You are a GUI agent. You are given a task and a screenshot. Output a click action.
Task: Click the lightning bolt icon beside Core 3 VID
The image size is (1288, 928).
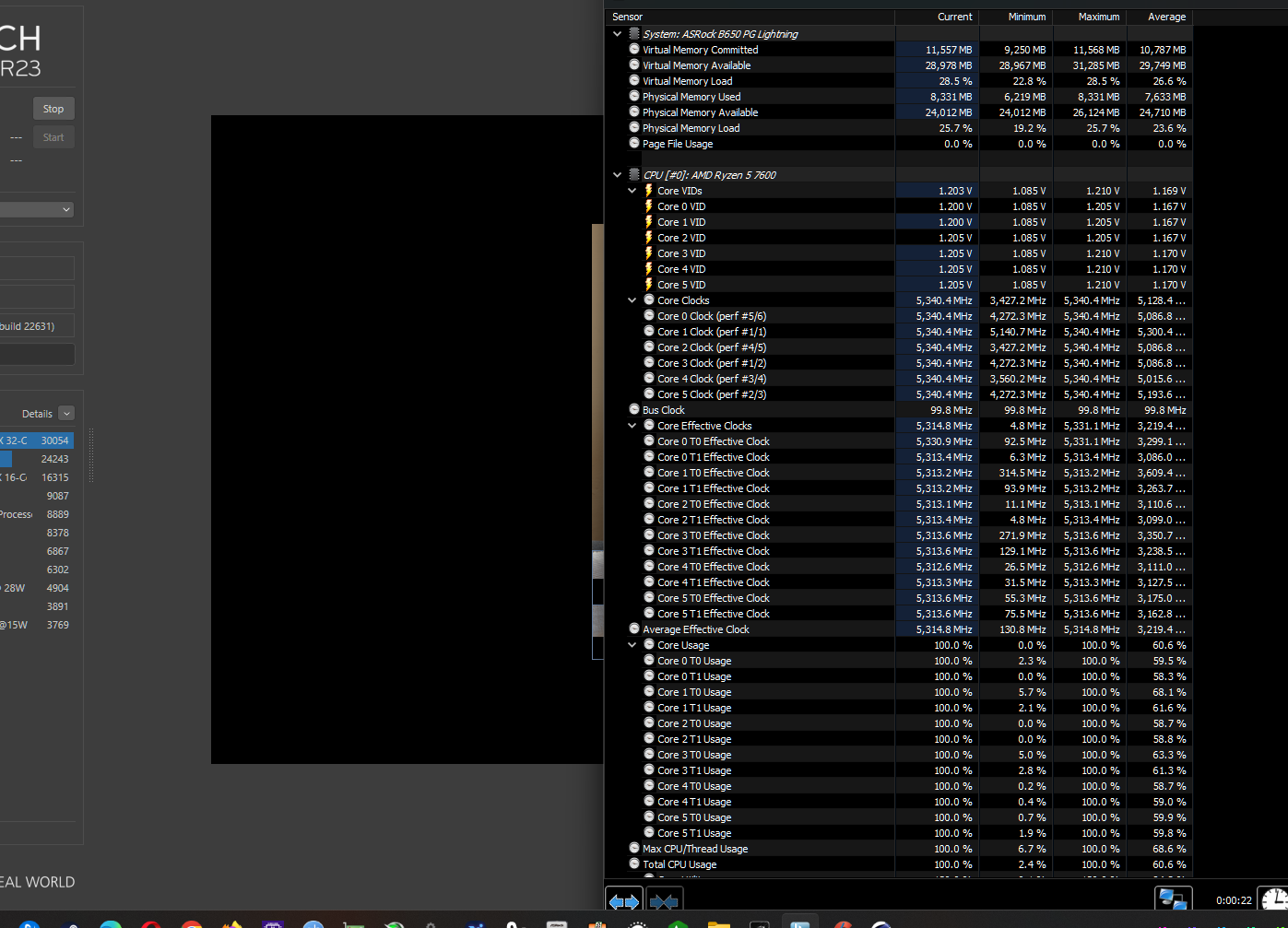point(649,253)
